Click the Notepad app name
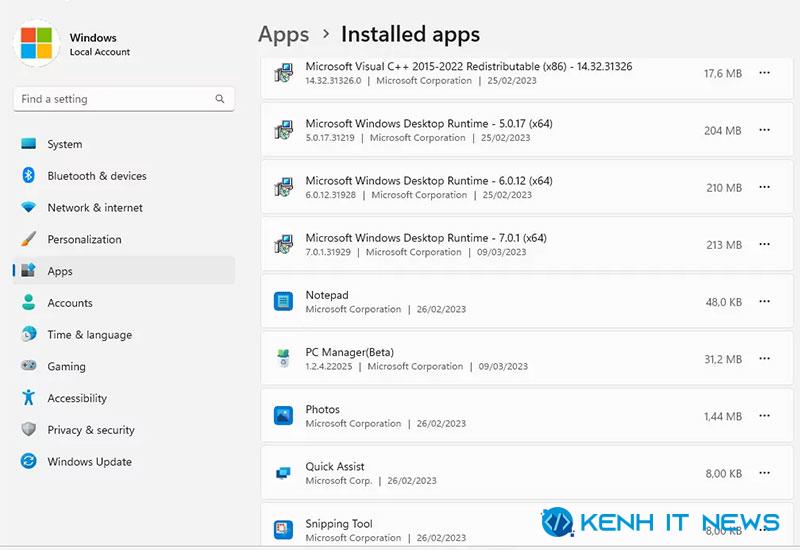 coord(327,295)
